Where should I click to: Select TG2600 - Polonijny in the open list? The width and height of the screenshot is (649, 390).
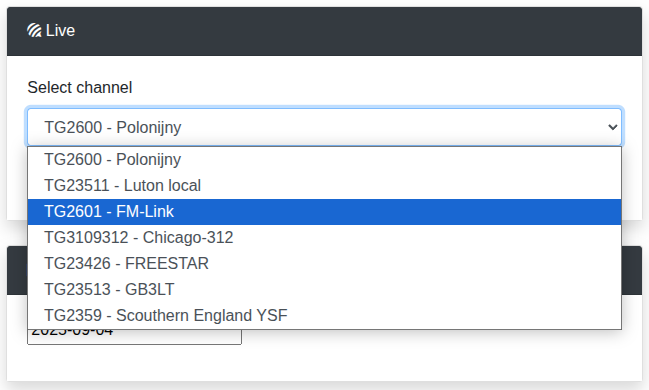tap(324, 160)
